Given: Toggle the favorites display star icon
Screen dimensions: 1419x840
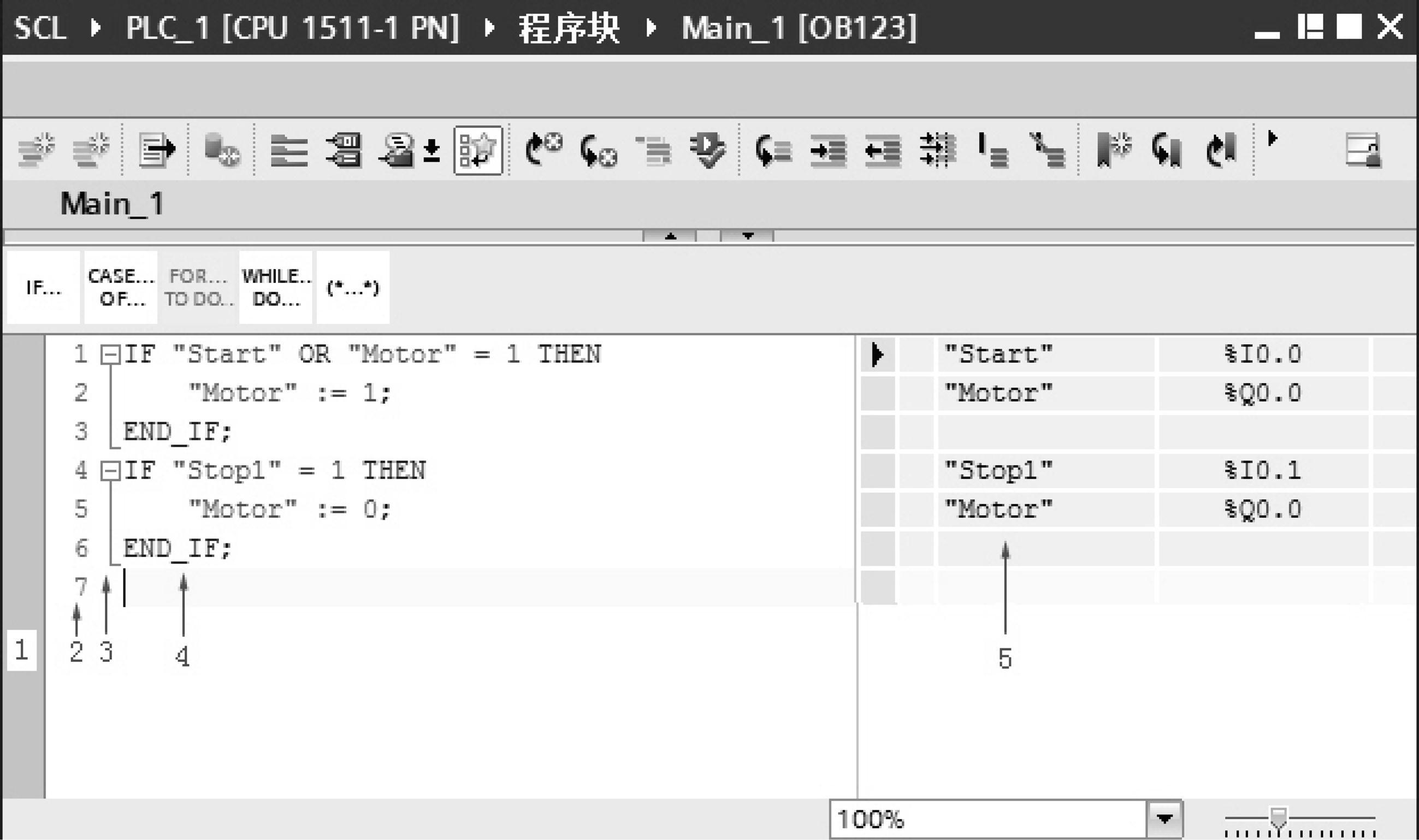Looking at the screenshot, I should [478, 150].
